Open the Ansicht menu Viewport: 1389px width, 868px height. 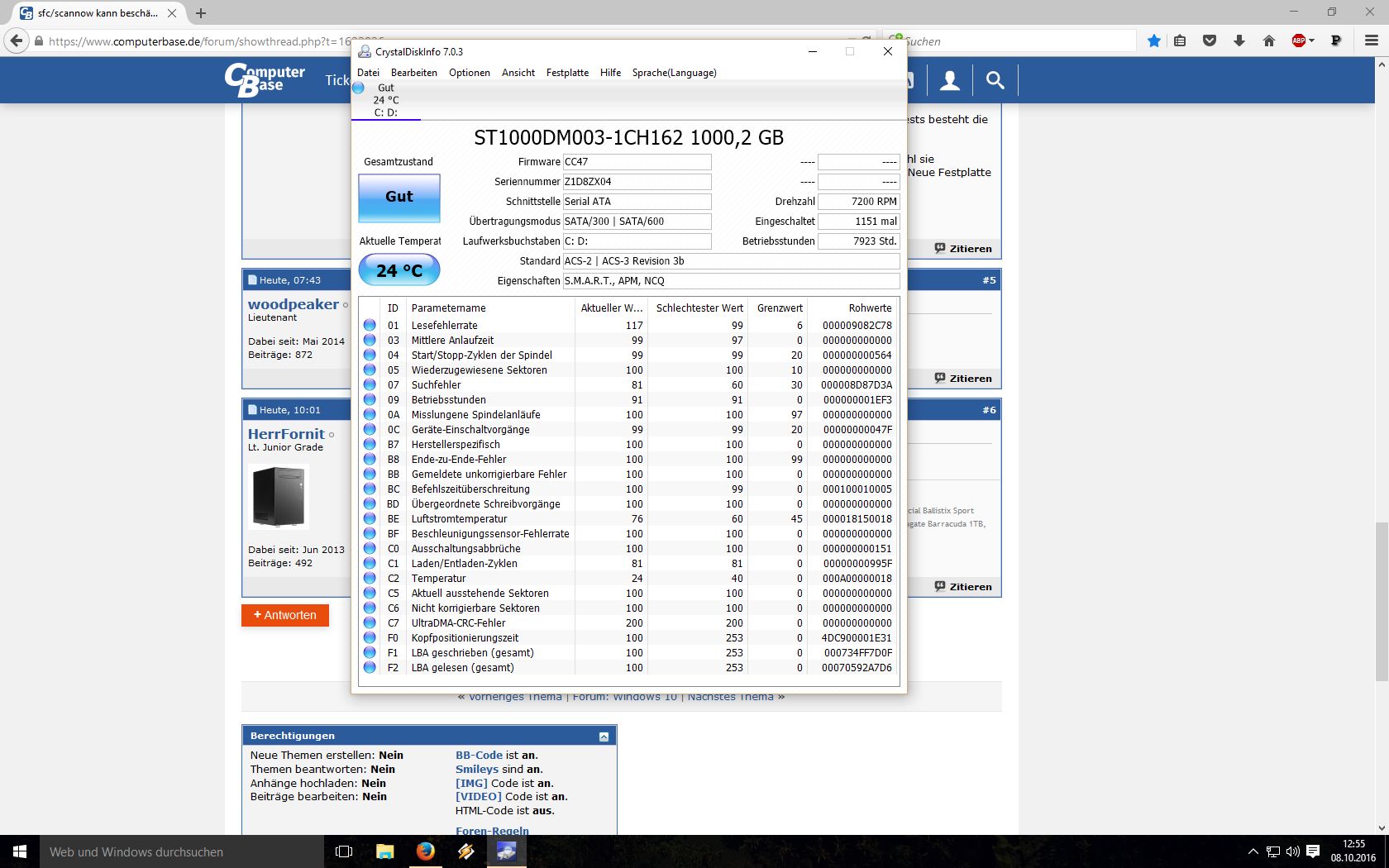[x=518, y=73]
